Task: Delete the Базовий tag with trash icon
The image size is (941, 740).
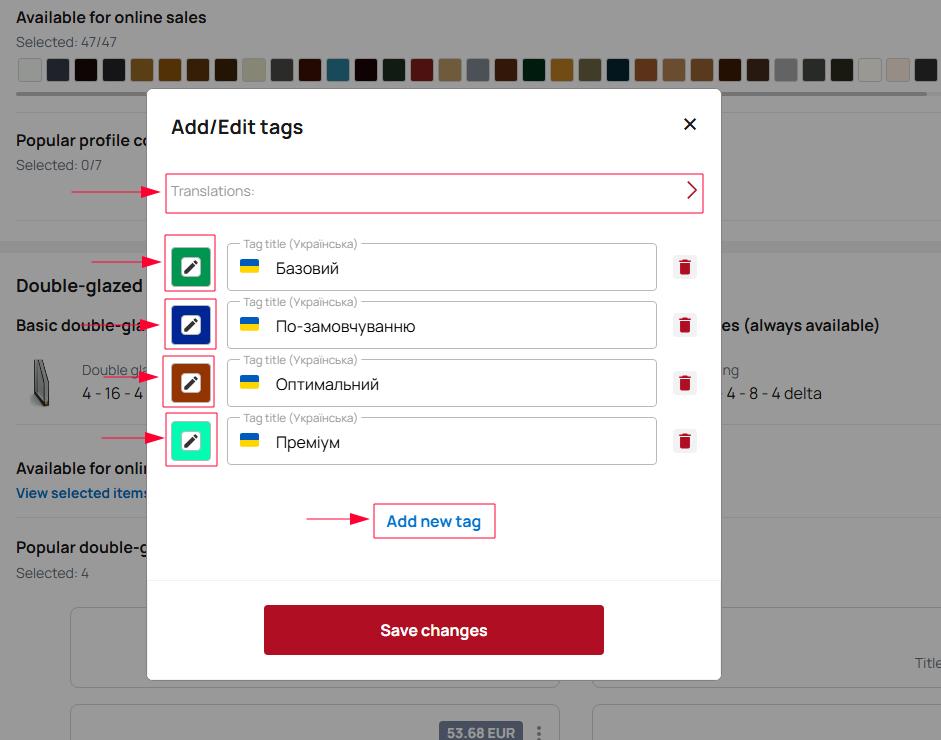Action: point(685,267)
